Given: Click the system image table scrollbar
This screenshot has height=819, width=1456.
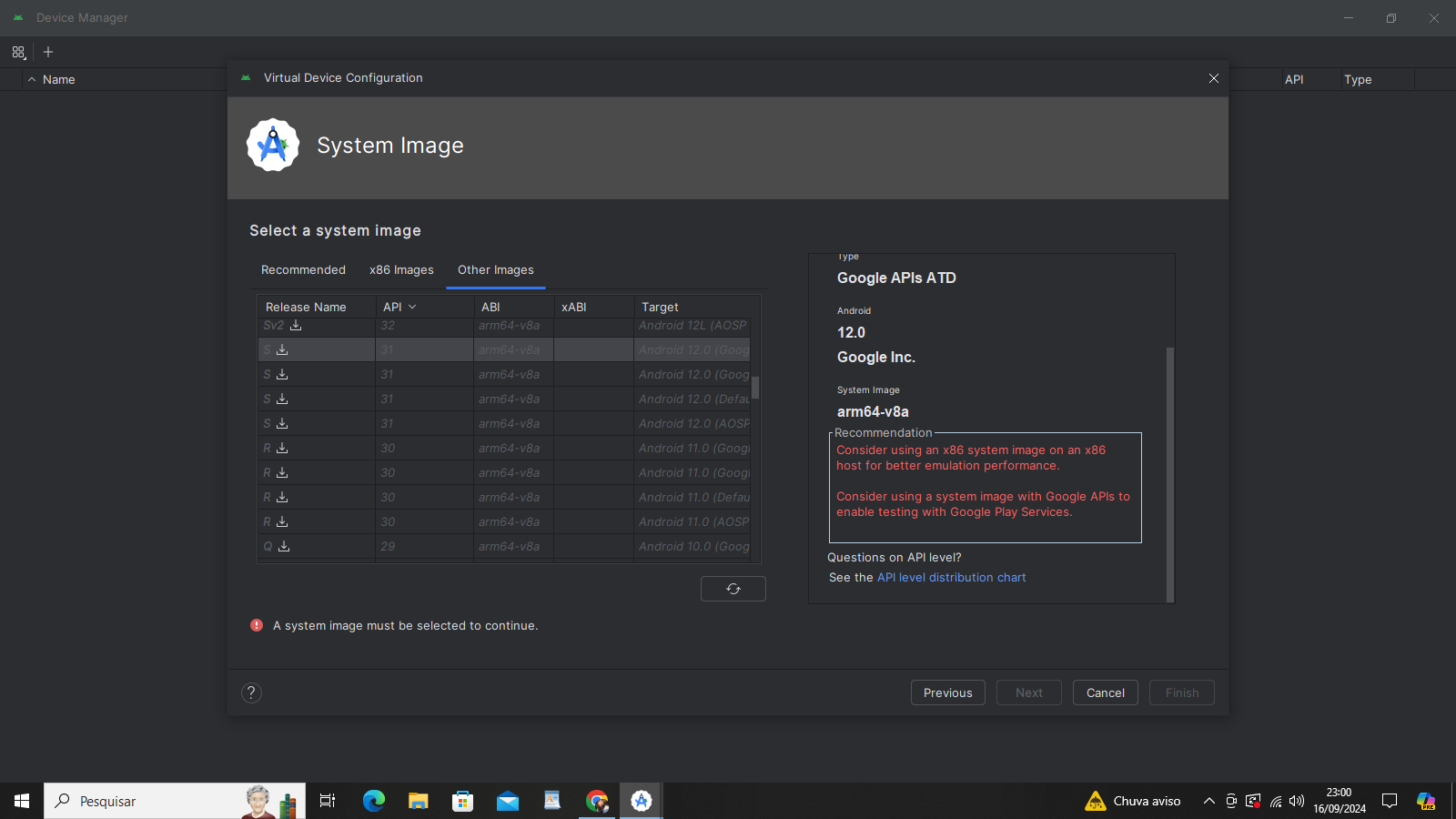Looking at the screenshot, I should (755, 388).
